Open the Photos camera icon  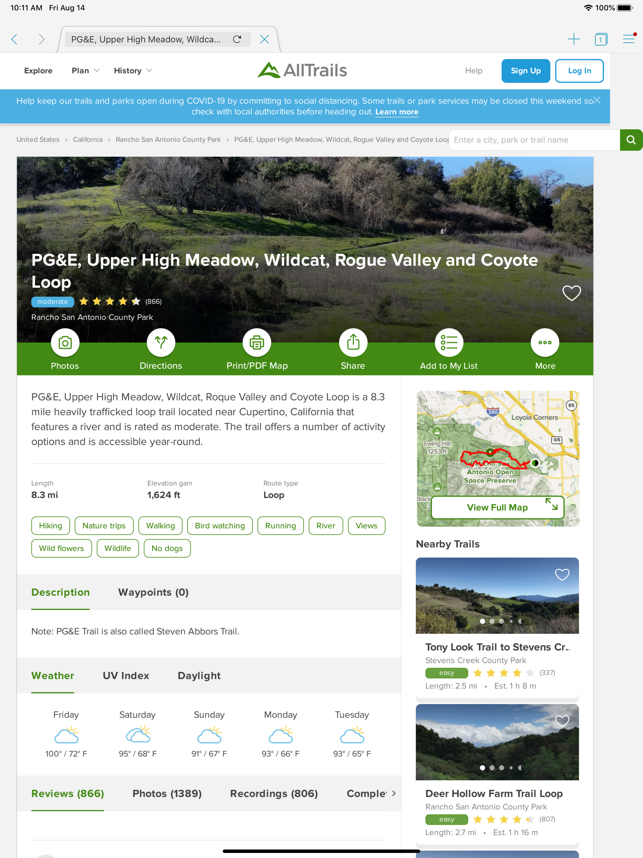coord(65,343)
